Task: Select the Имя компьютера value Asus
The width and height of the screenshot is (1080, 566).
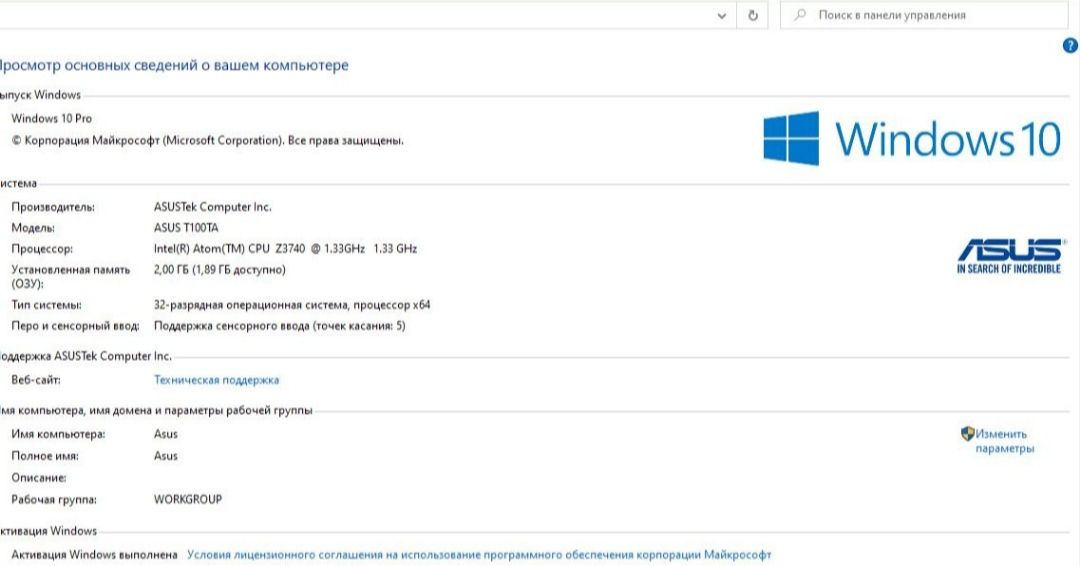Action: (x=165, y=434)
